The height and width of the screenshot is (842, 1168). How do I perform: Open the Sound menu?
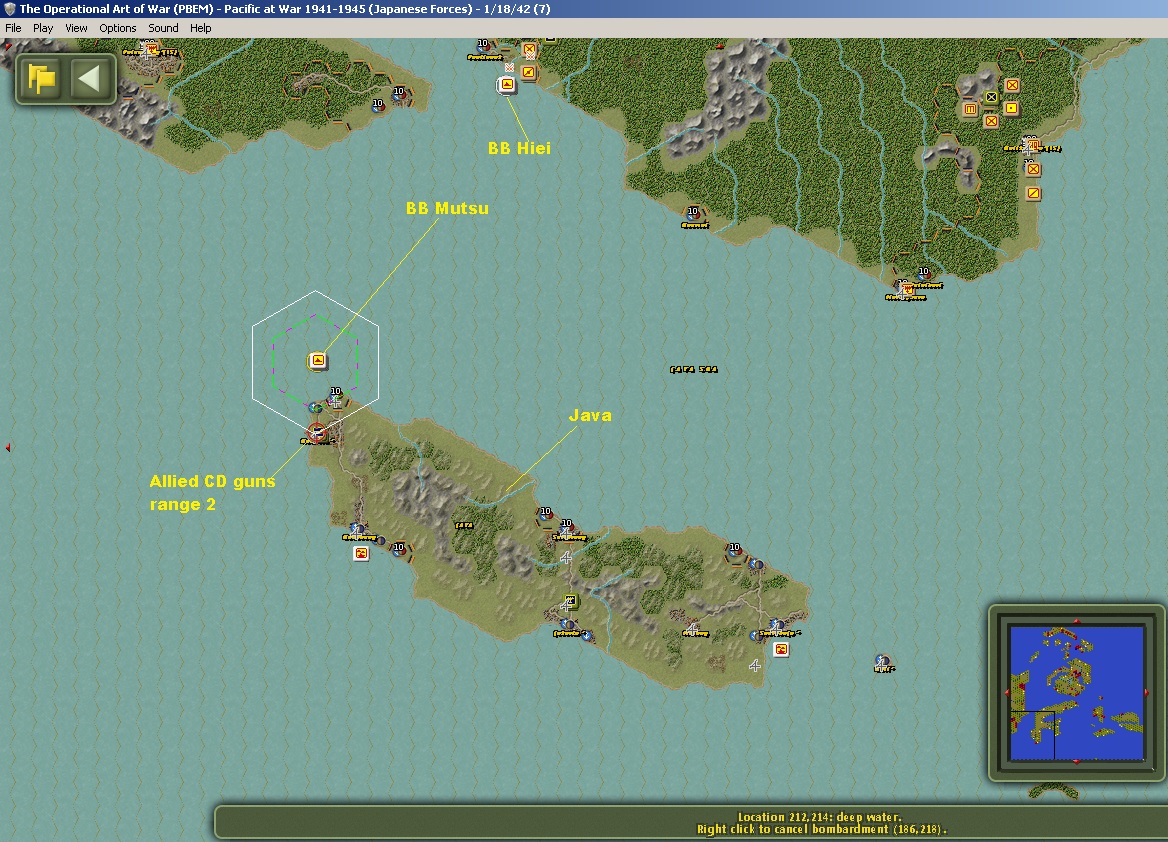coord(163,28)
